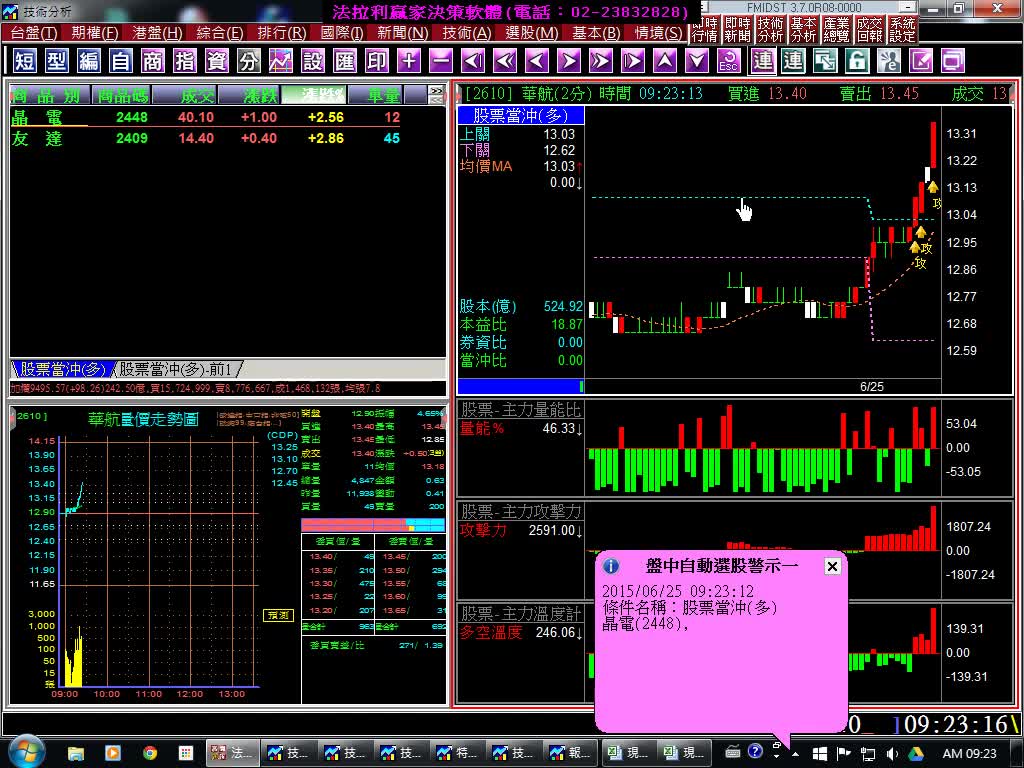Image resolution: width=1024 pixels, height=768 pixels.
Task: Sort by the 單量 column header
Action: pyautogui.click(x=376, y=95)
